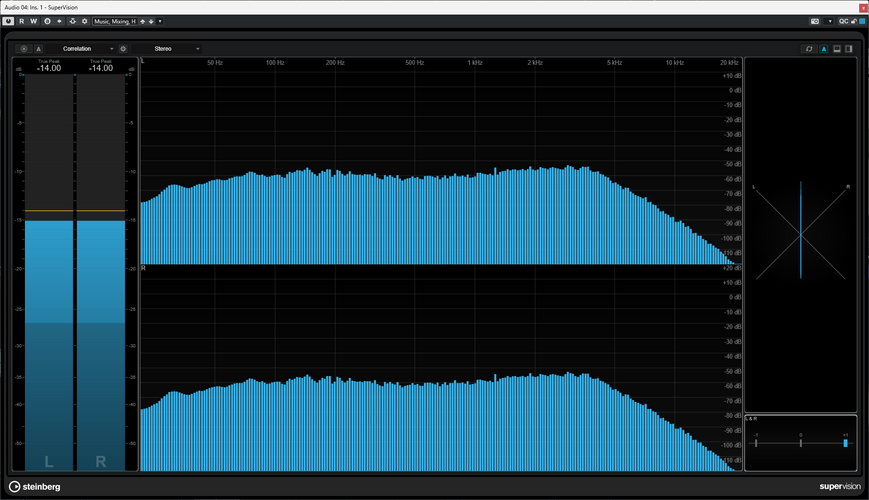Click the Music, Mixing preset name field
This screenshot has width=869, height=500.
(x=115, y=21)
